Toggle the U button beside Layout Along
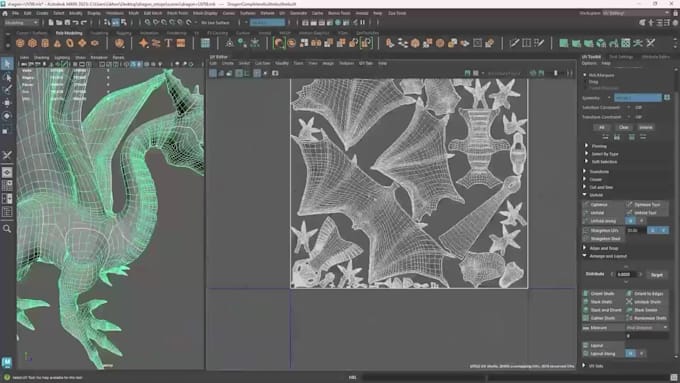Viewport: 680px width, 383px height. point(631,354)
